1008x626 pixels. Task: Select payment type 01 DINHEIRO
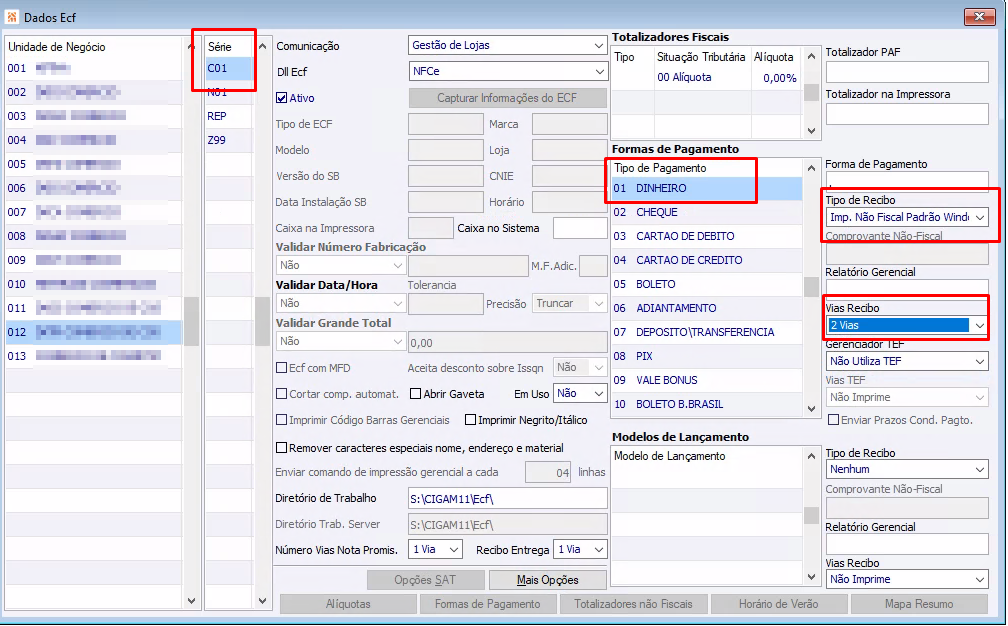click(706, 189)
